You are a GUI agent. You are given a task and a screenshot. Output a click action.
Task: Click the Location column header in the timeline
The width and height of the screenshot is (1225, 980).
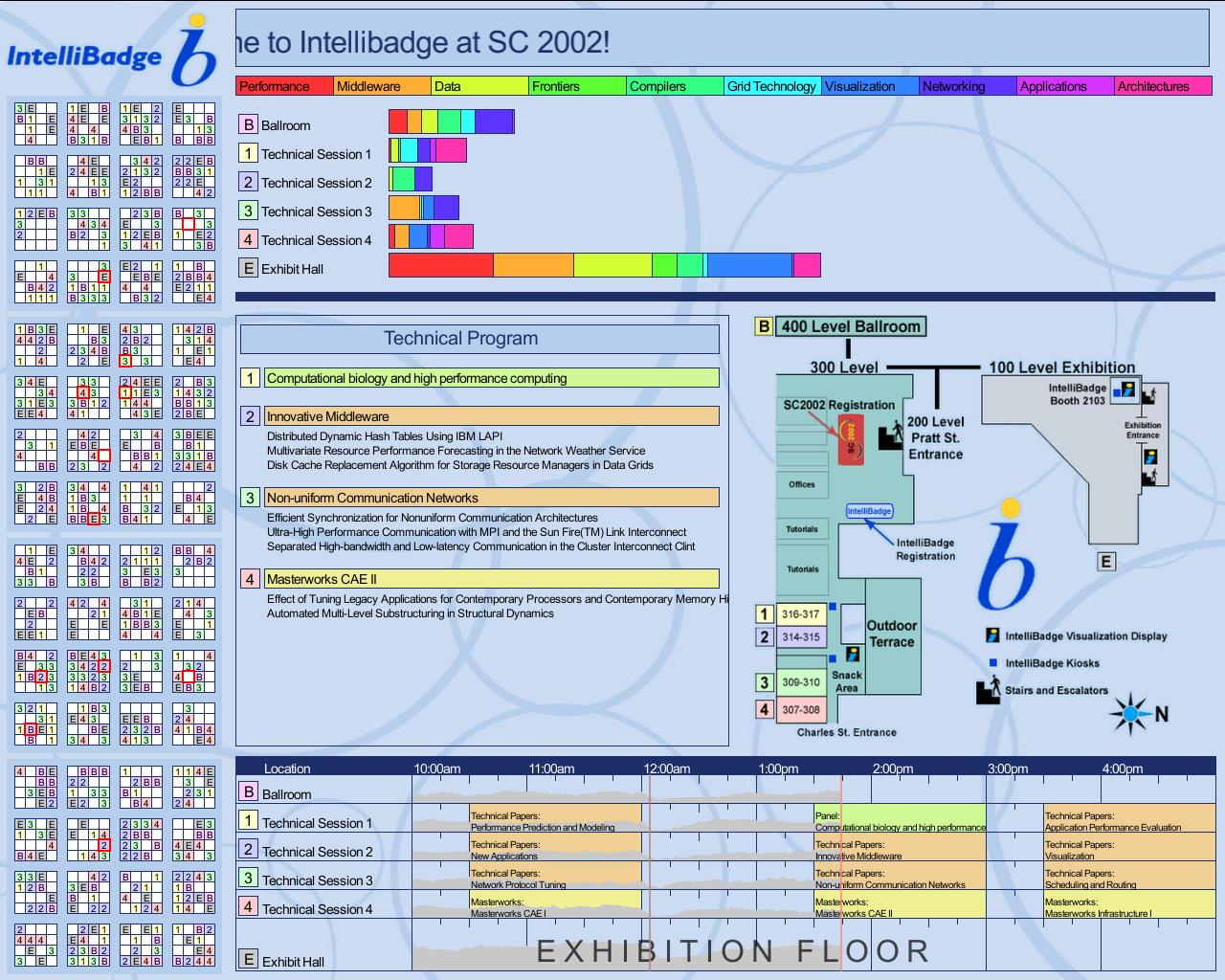287,768
